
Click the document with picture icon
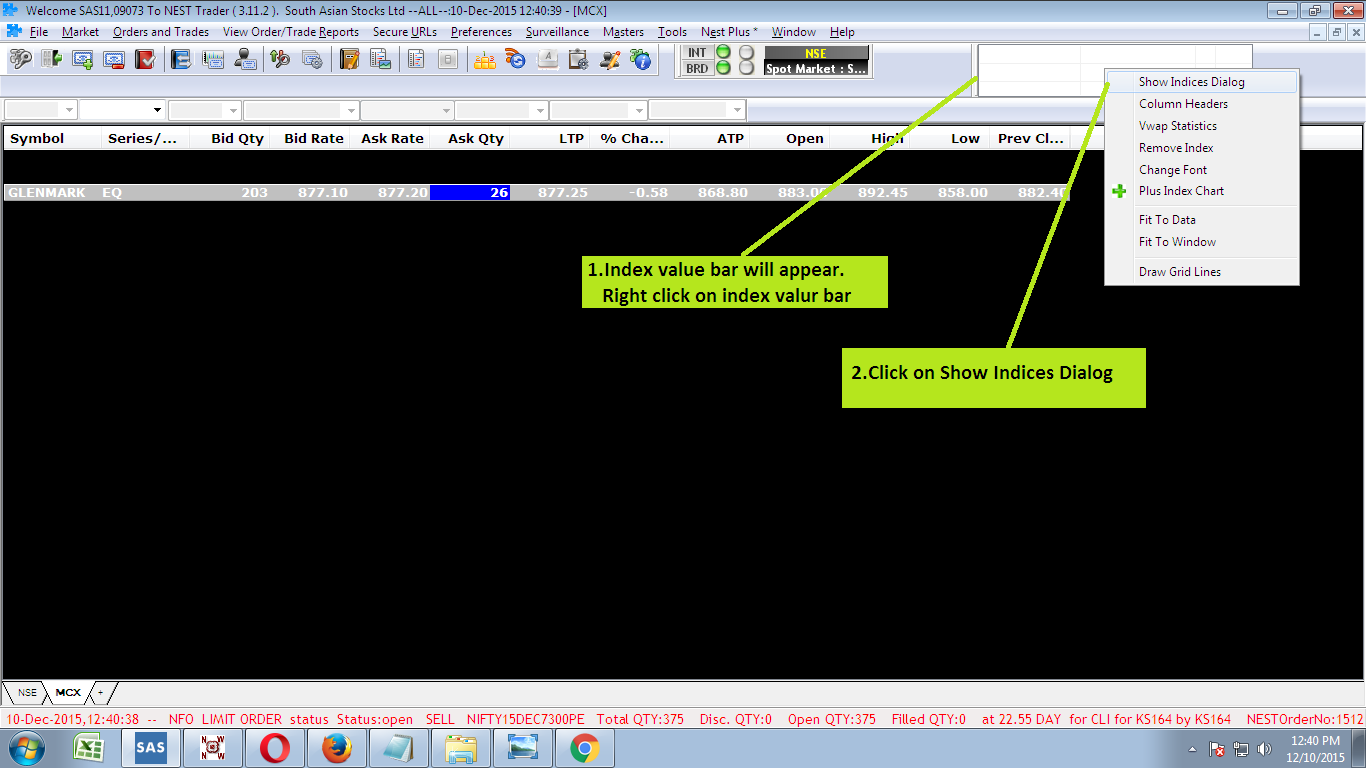pyautogui.click(x=380, y=60)
